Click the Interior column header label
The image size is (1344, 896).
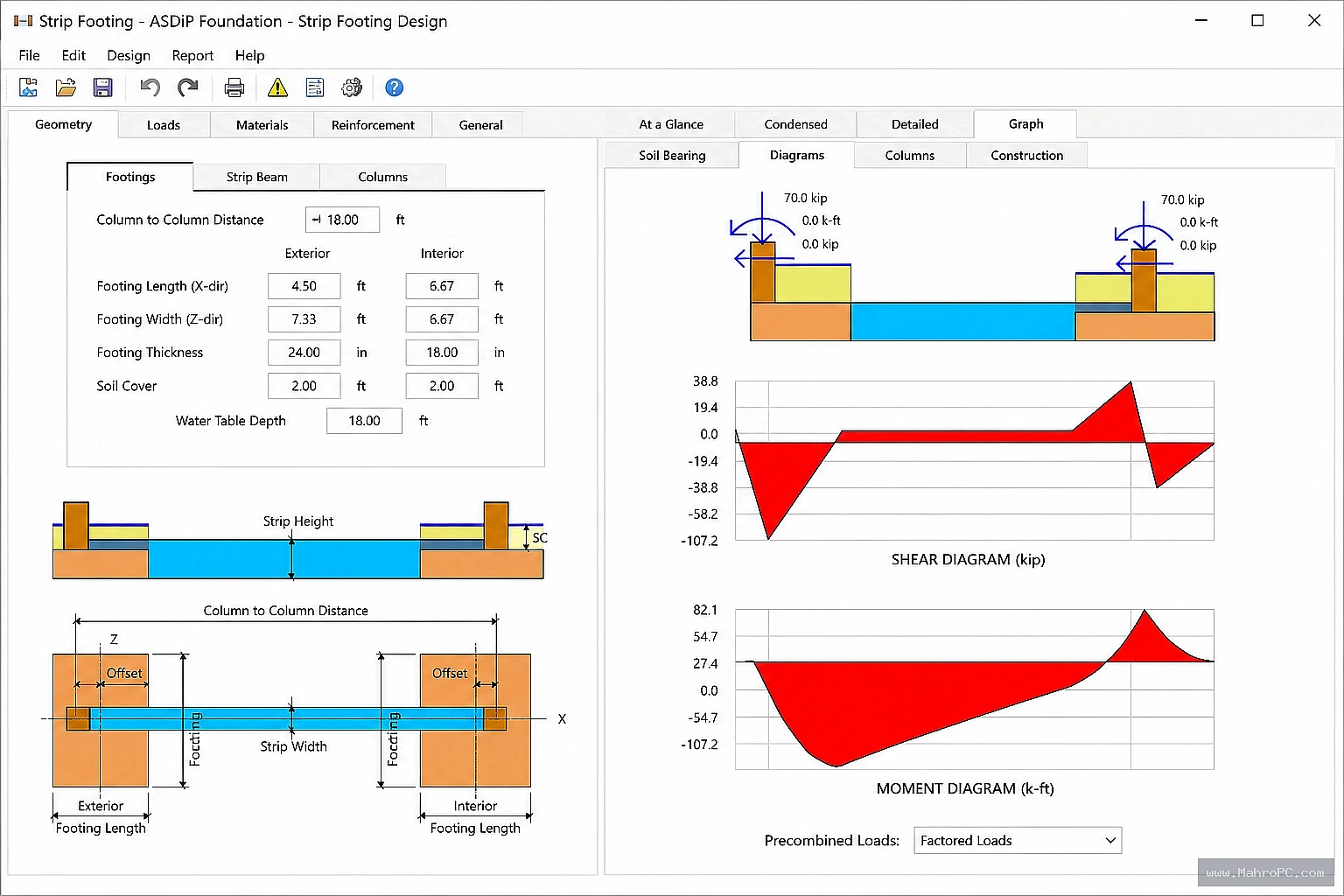442,254
